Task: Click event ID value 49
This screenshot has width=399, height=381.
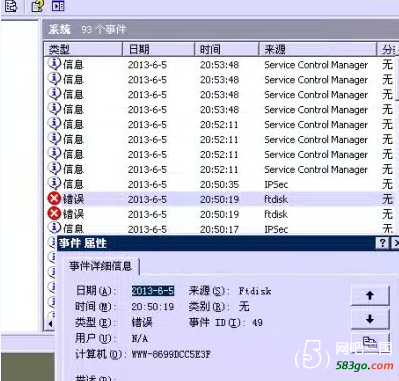Action: coord(257,323)
